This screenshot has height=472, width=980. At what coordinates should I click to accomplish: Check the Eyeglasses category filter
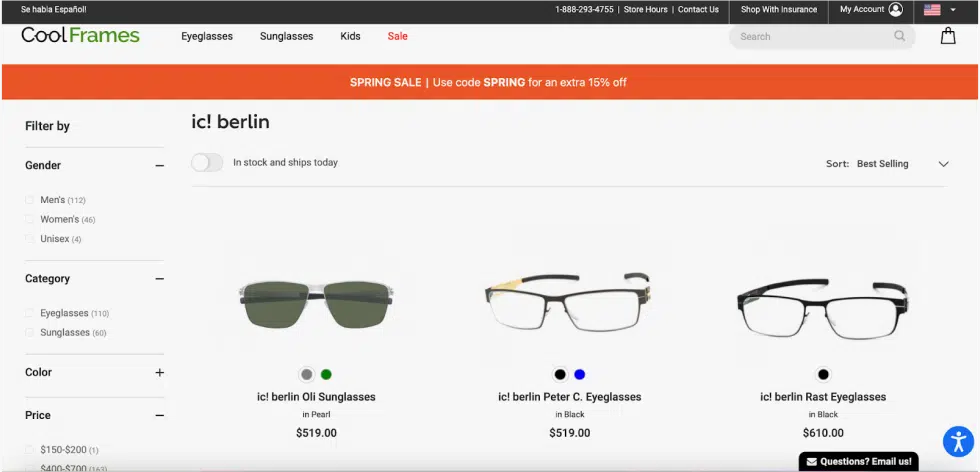point(29,313)
